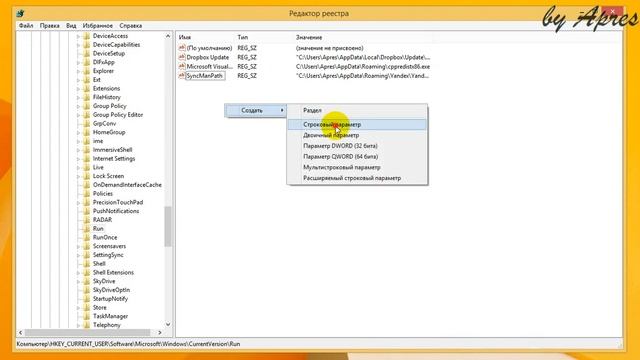Select the Microsoft Visual... value row
Viewport: 640px width, 360px height.
point(304,66)
